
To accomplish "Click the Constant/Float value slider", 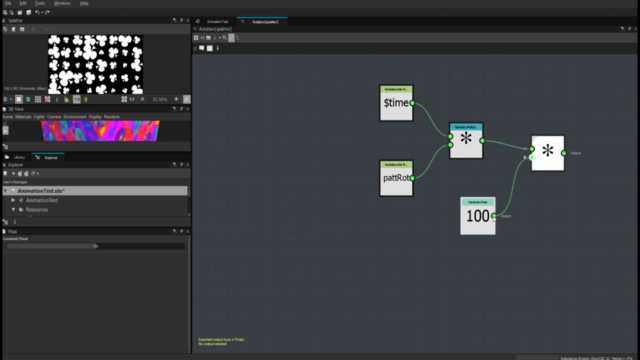I will point(96,246).
